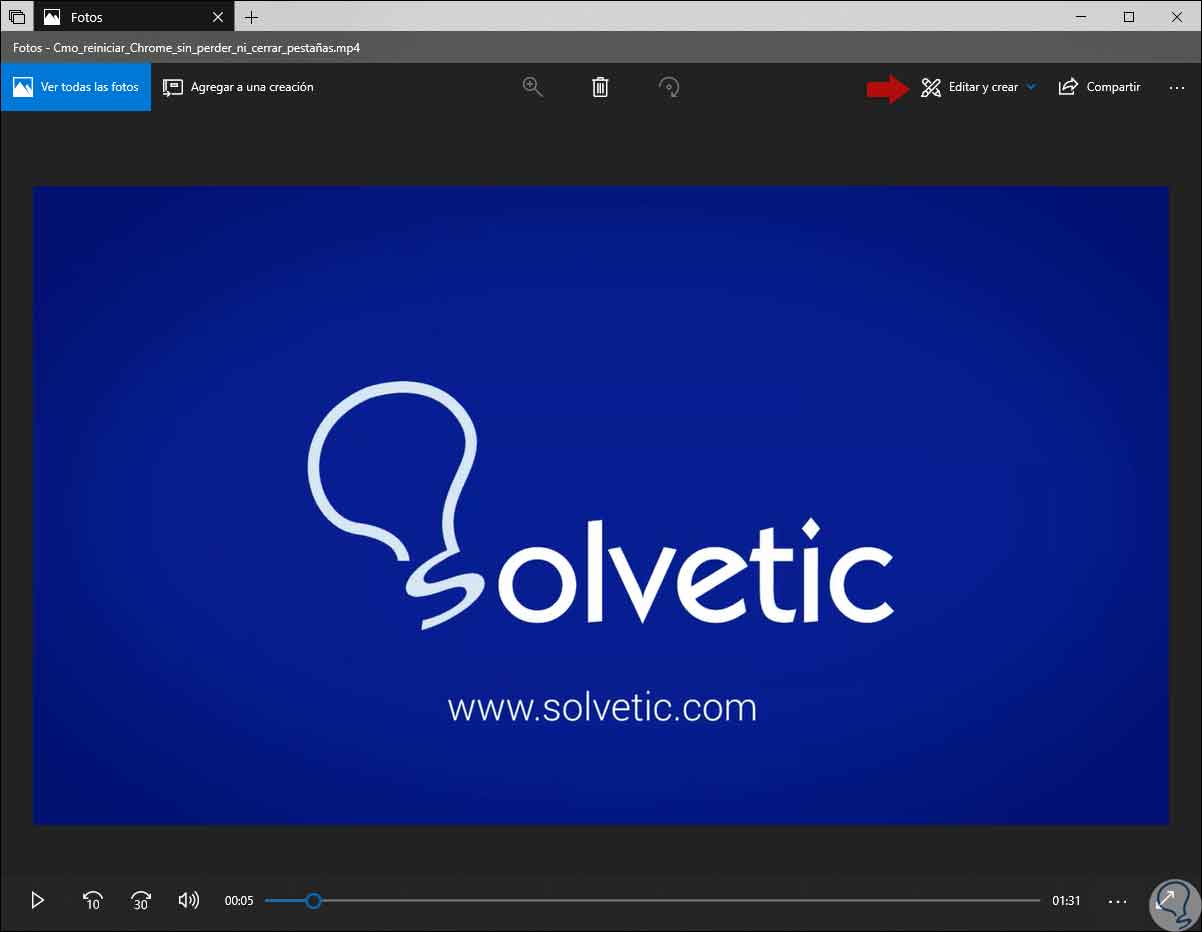Open top toolbar more options ellipsis
Screen dimensions: 1202x932
pos(1176,87)
